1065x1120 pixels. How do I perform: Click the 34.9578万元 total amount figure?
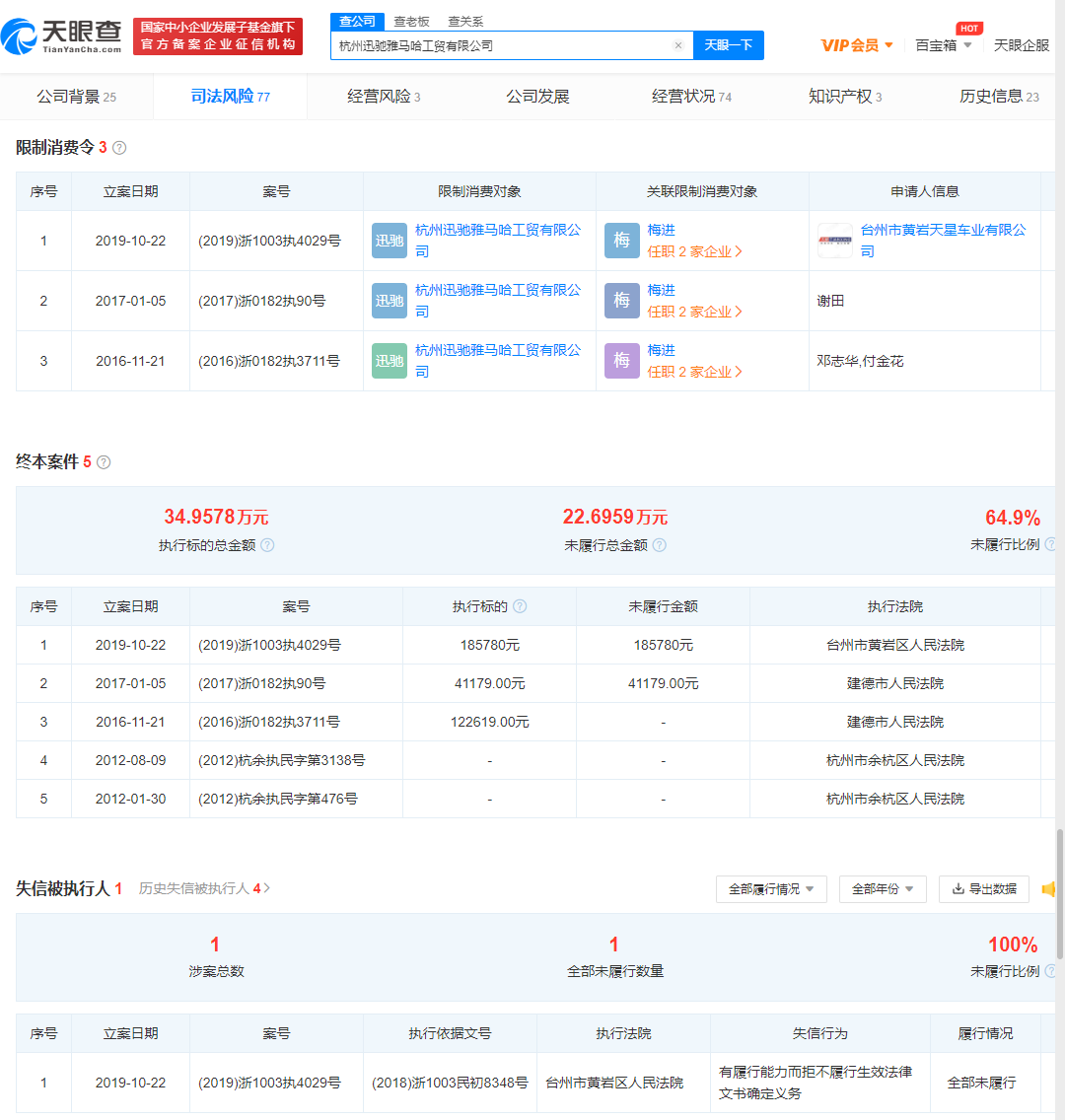[x=216, y=517]
